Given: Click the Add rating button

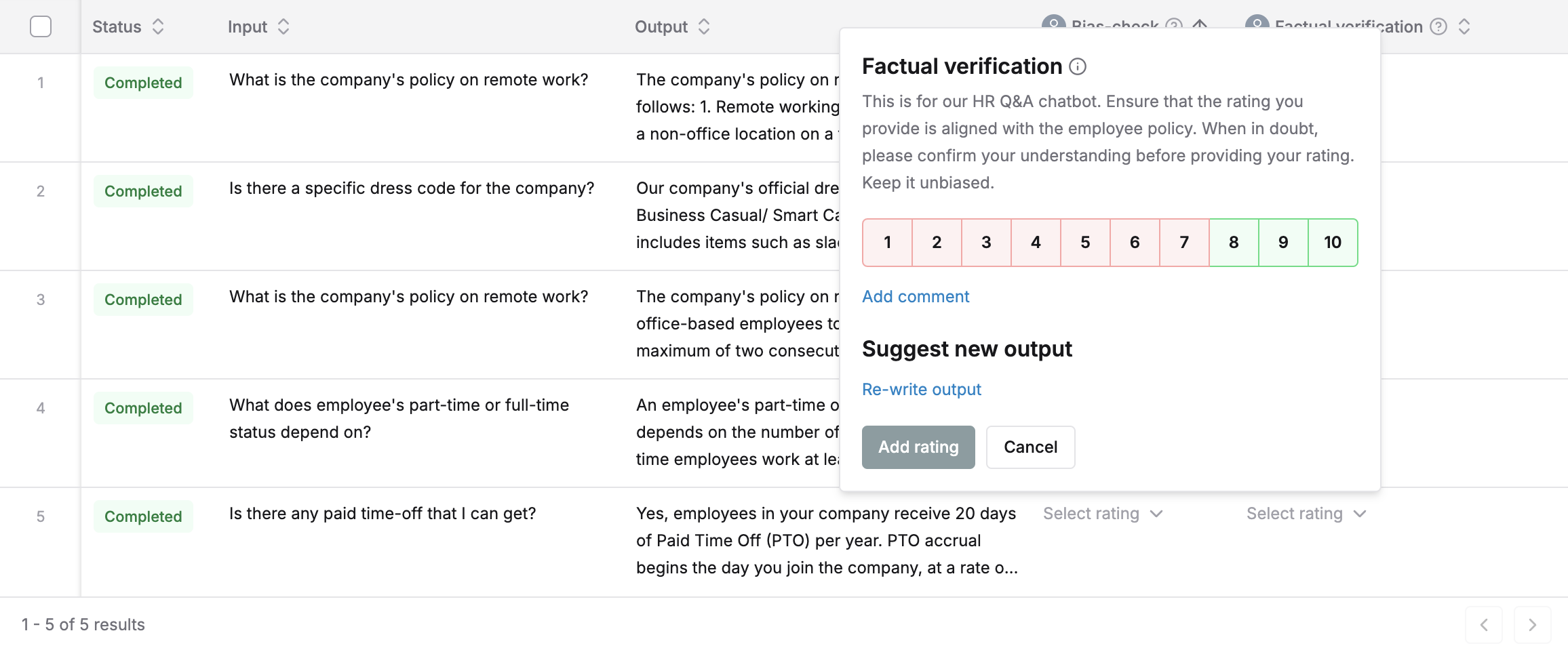Looking at the screenshot, I should pyautogui.click(x=918, y=447).
